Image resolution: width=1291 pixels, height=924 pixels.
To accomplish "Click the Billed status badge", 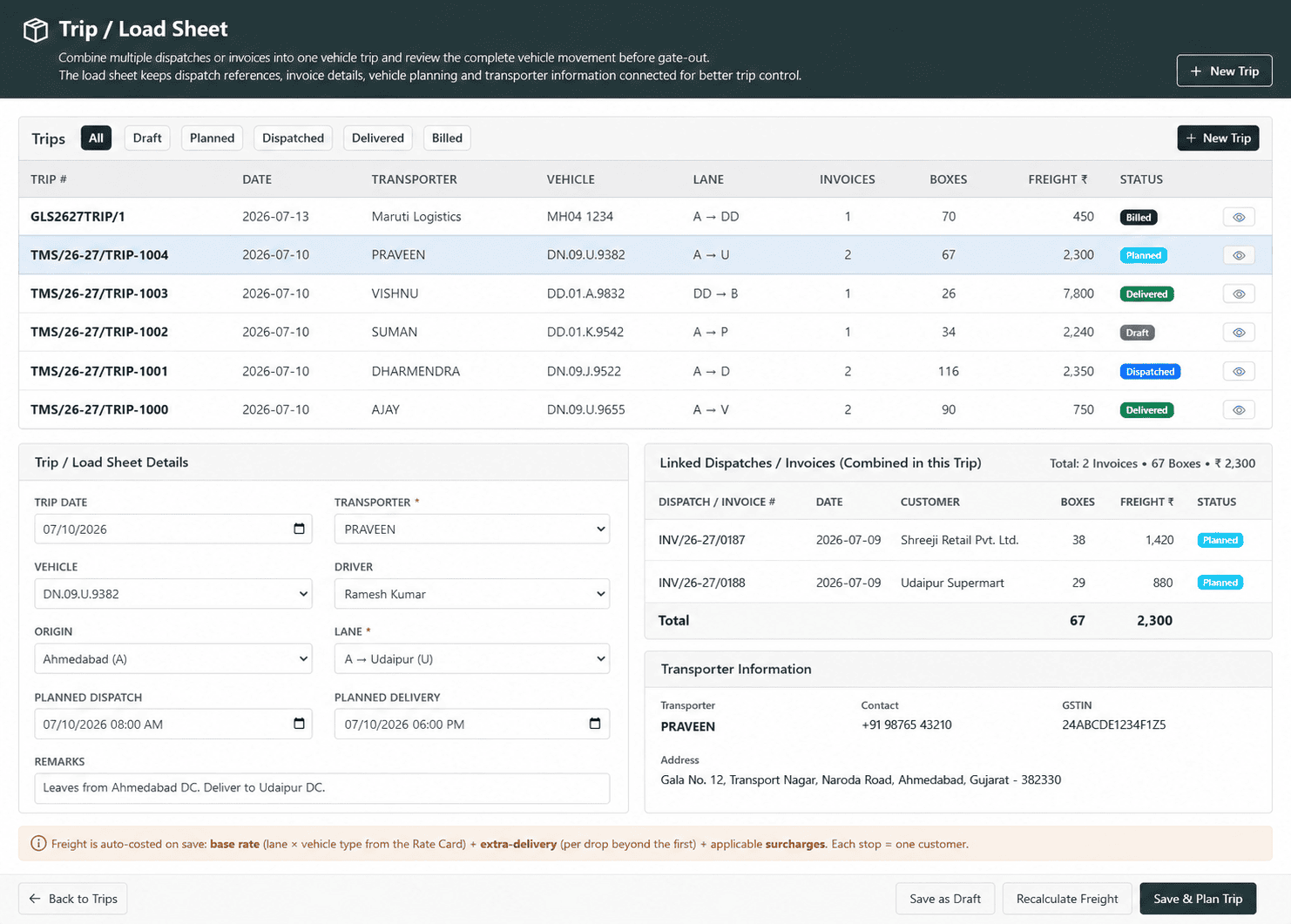I will click(1139, 218).
